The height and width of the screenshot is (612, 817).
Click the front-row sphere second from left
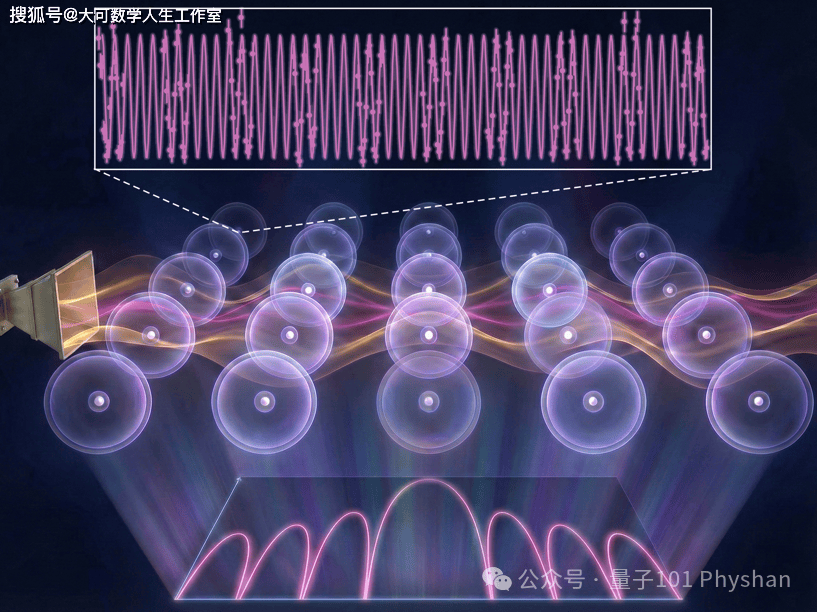264,402
